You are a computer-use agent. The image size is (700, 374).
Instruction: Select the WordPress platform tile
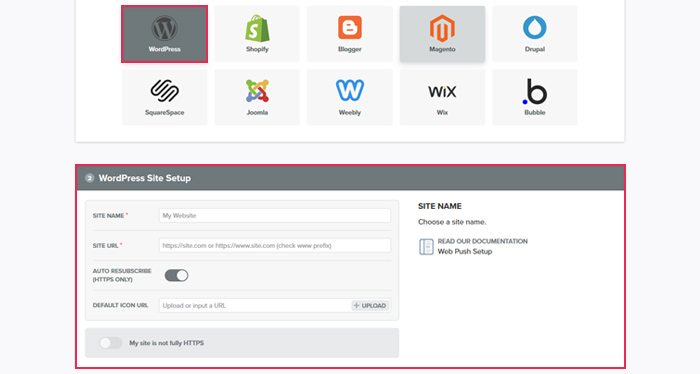[164, 34]
